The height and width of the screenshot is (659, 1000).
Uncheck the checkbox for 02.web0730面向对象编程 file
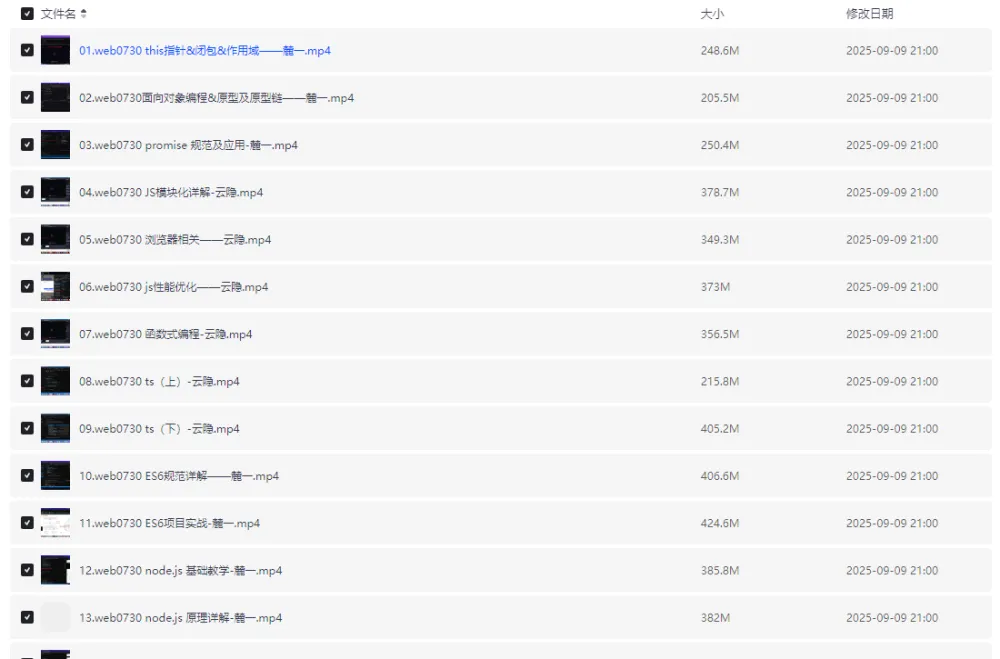point(27,97)
